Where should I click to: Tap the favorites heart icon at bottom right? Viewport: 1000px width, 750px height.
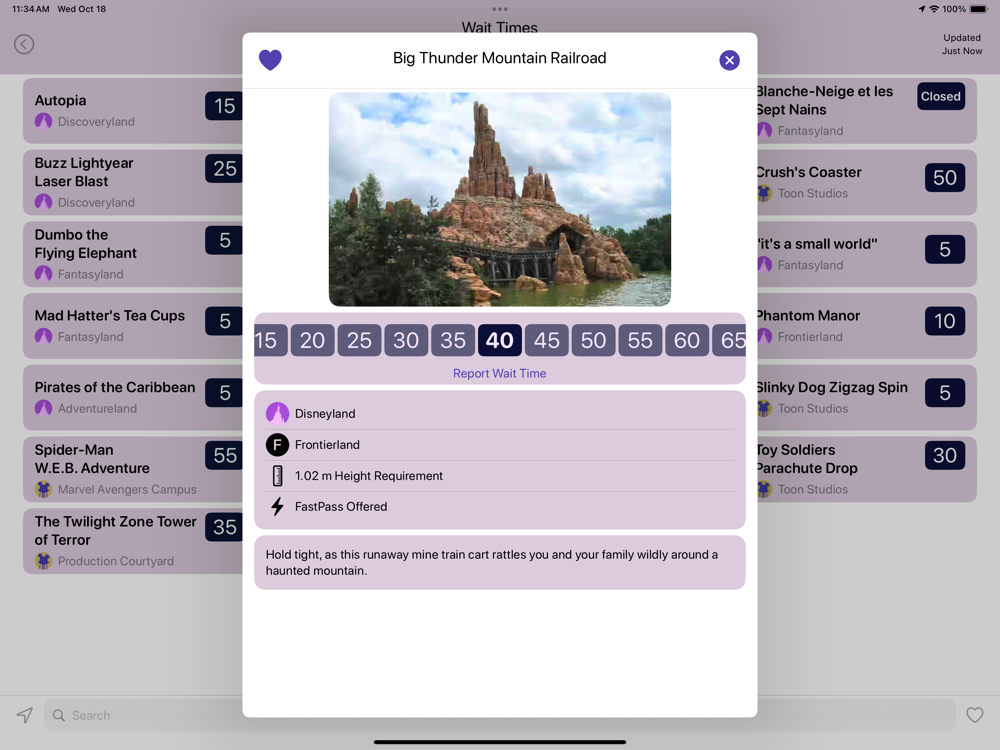click(974, 715)
